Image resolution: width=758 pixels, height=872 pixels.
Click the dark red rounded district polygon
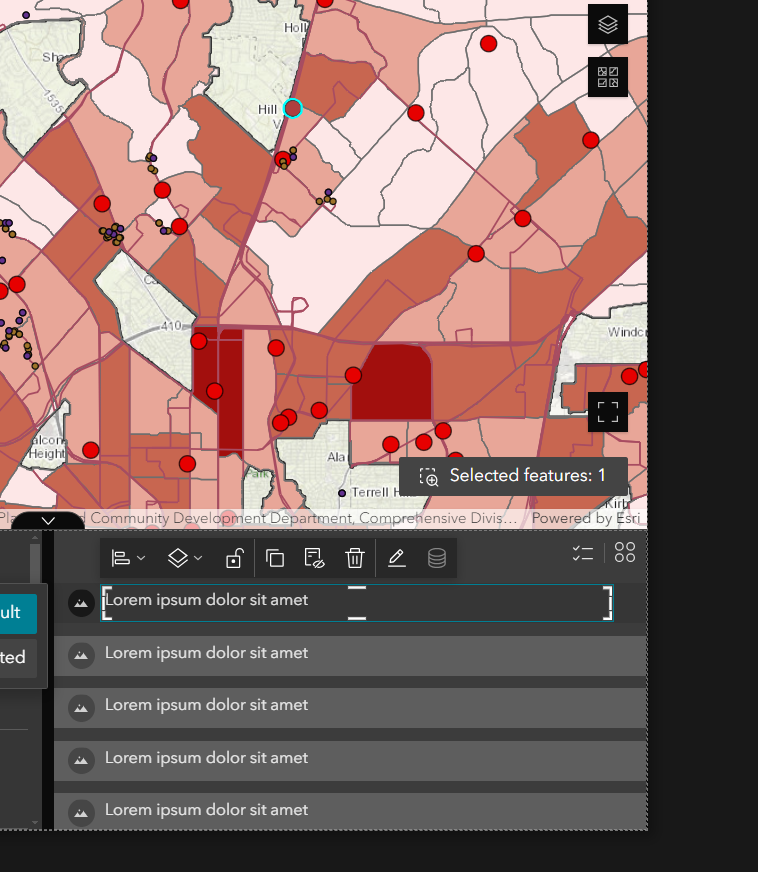tap(392, 381)
